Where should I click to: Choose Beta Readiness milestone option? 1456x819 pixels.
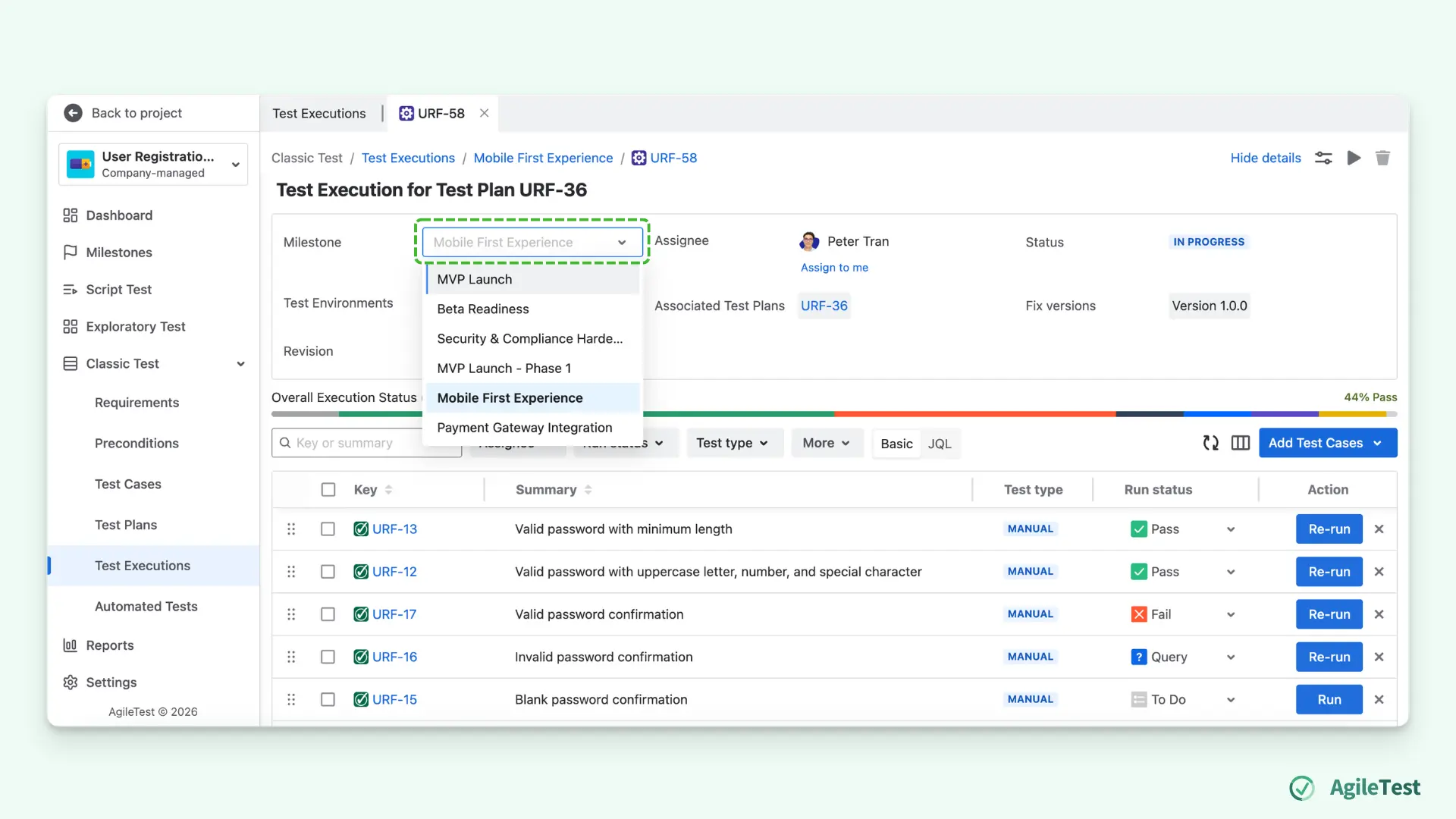tap(532, 309)
